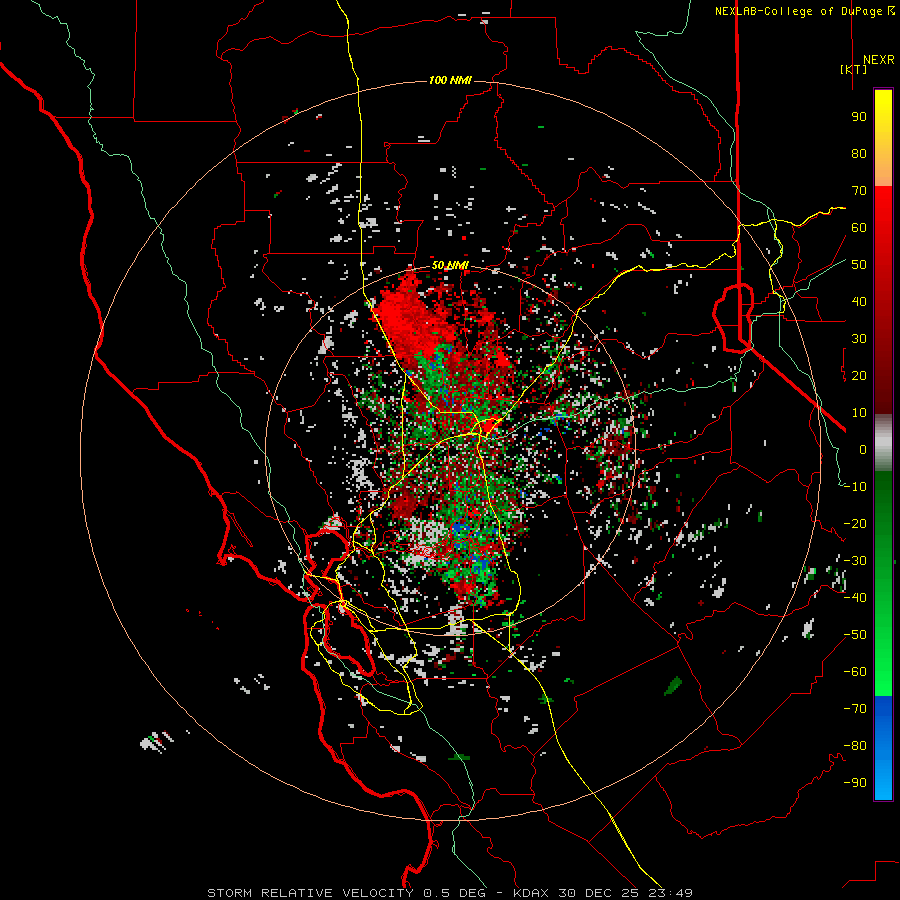Click the NEXLAB-College of DuPage credit text
Image resolution: width=900 pixels, height=900 pixels.
(x=804, y=11)
